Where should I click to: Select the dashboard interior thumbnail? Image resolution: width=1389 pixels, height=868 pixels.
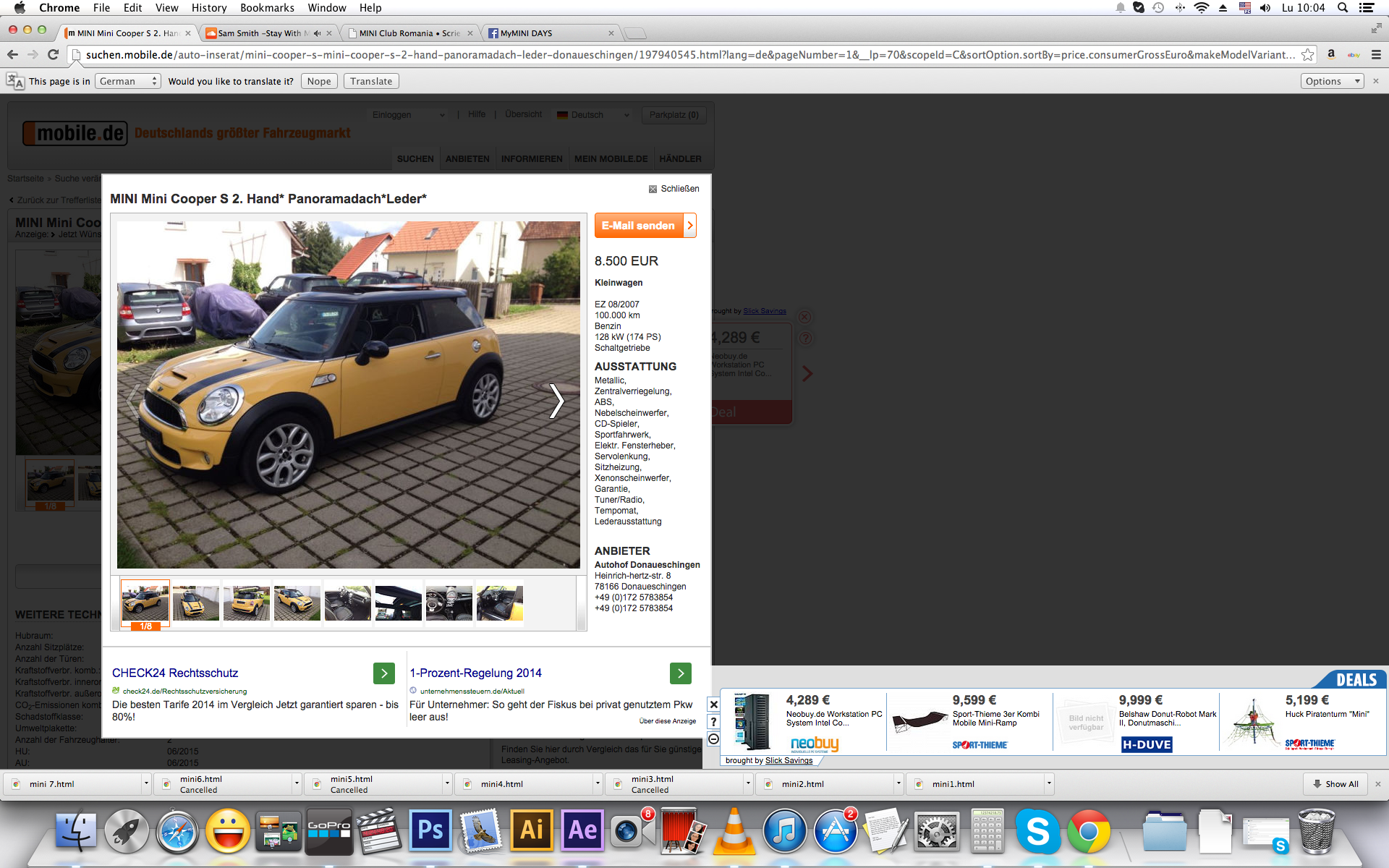pos(449,603)
